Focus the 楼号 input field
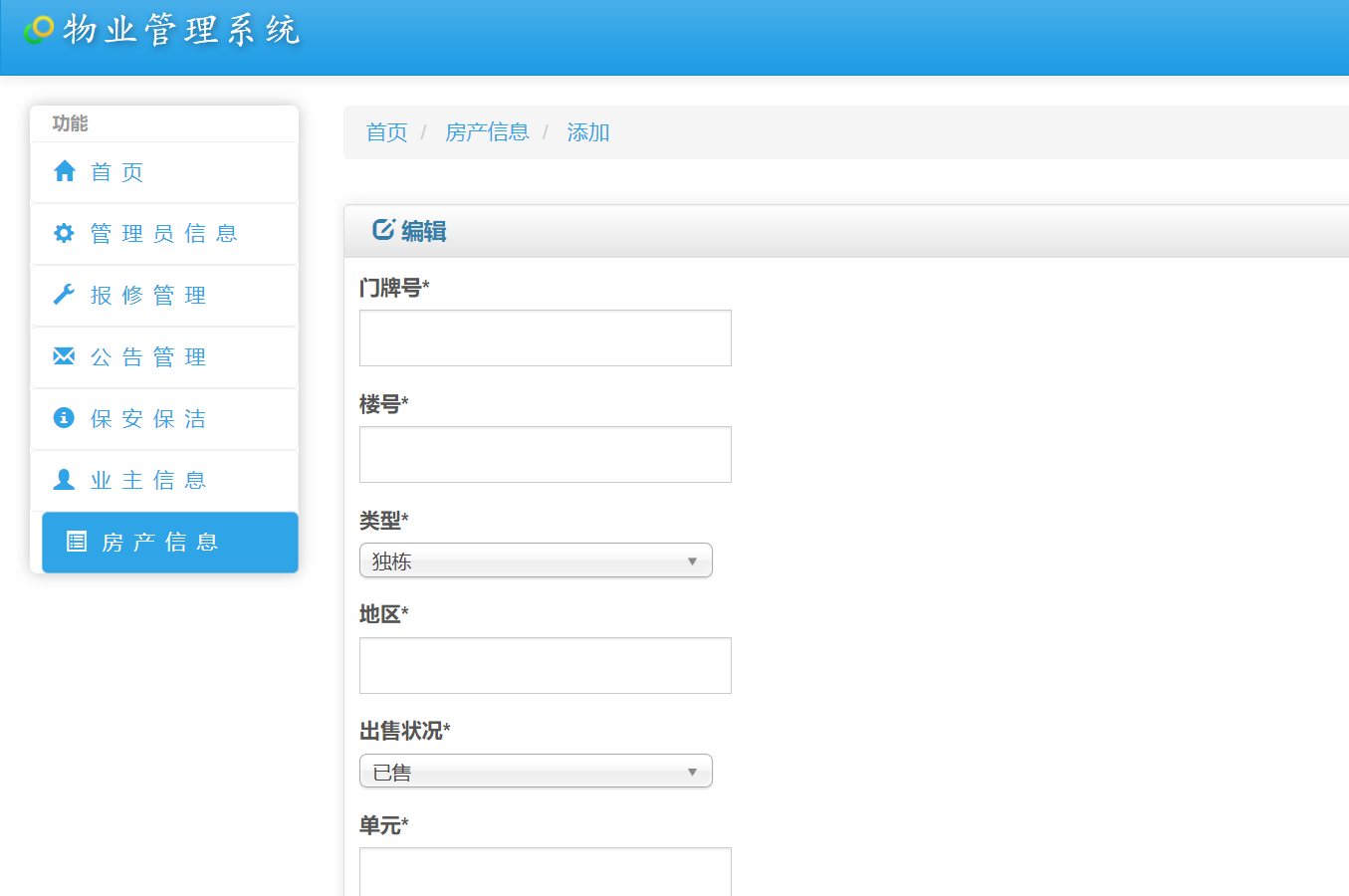The width and height of the screenshot is (1349, 896). [546, 454]
